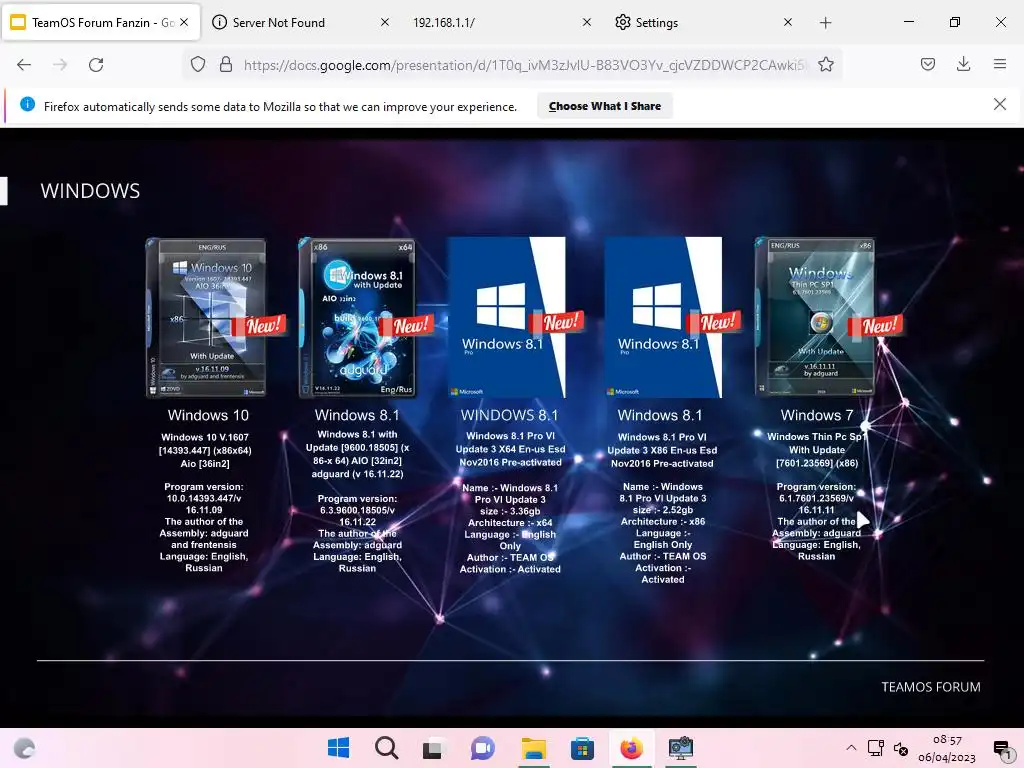Switch to the TeamOS Forum Fanzin tab

pos(102,22)
